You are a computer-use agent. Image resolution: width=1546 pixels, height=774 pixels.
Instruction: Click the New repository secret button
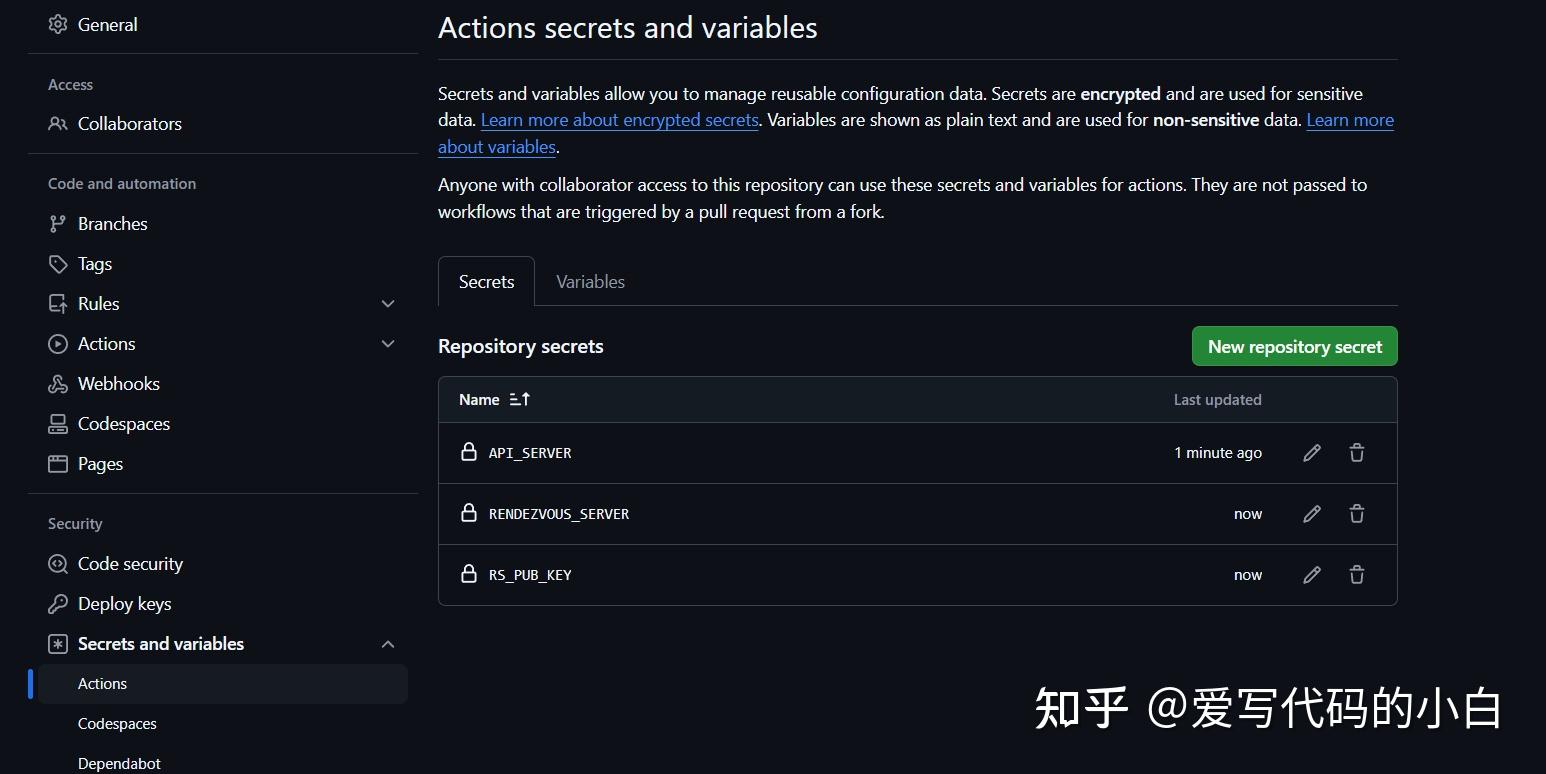1294,346
